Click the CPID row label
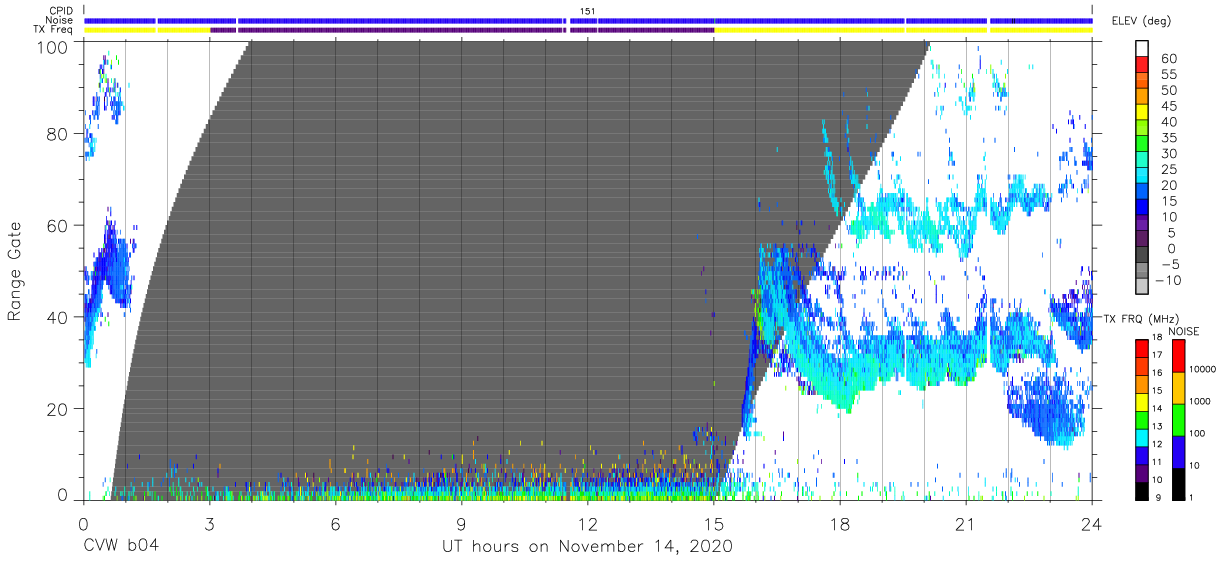The height and width of the screenshot is (567, 1228). (61, 11)
